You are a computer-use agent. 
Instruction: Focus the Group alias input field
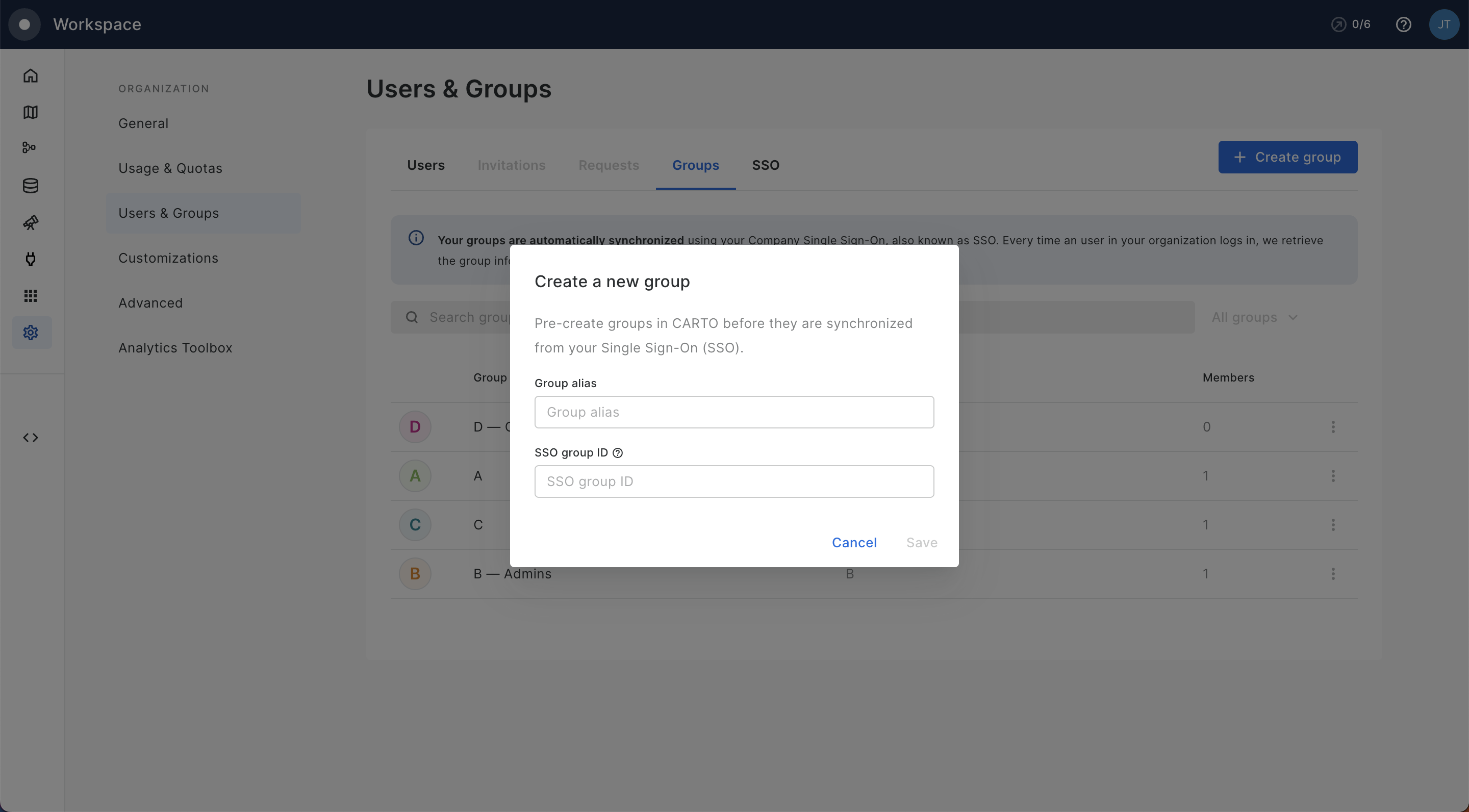734,412
